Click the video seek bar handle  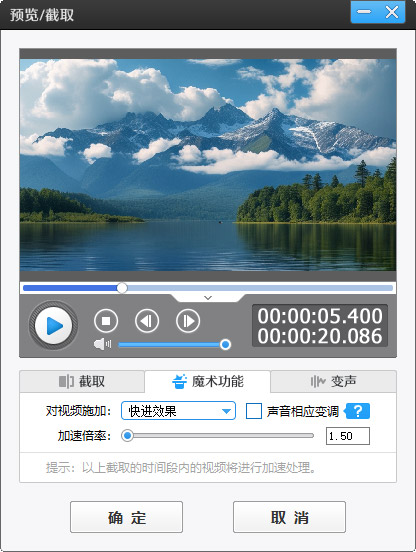[122, 288]
